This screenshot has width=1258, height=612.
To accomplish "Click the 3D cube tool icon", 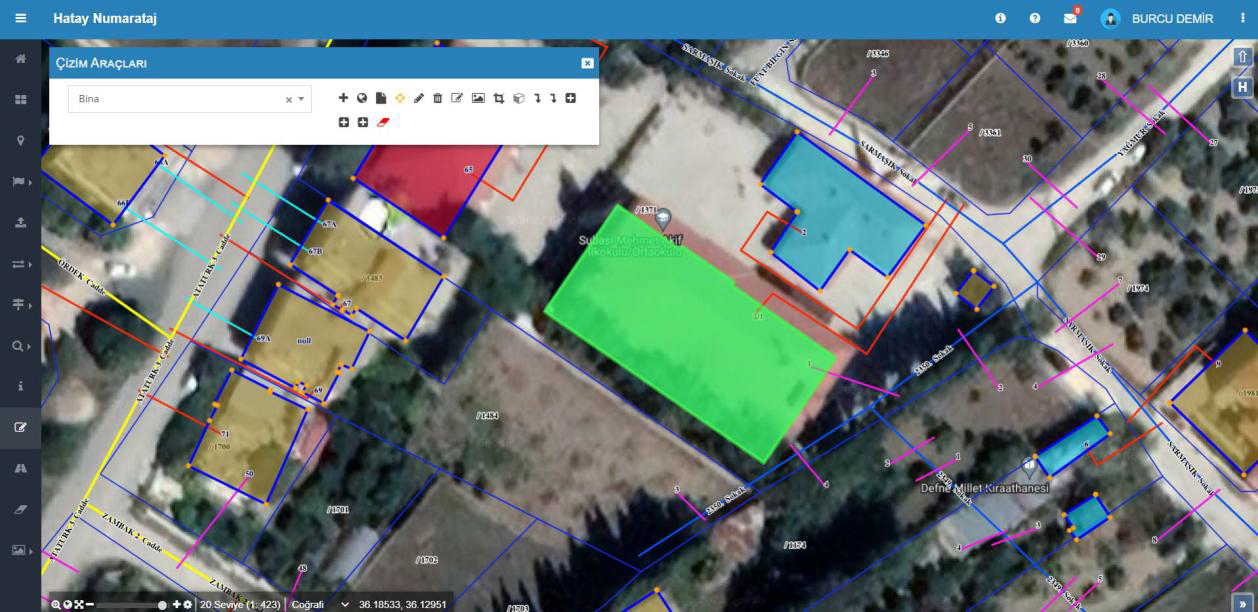I will (518, 98).
